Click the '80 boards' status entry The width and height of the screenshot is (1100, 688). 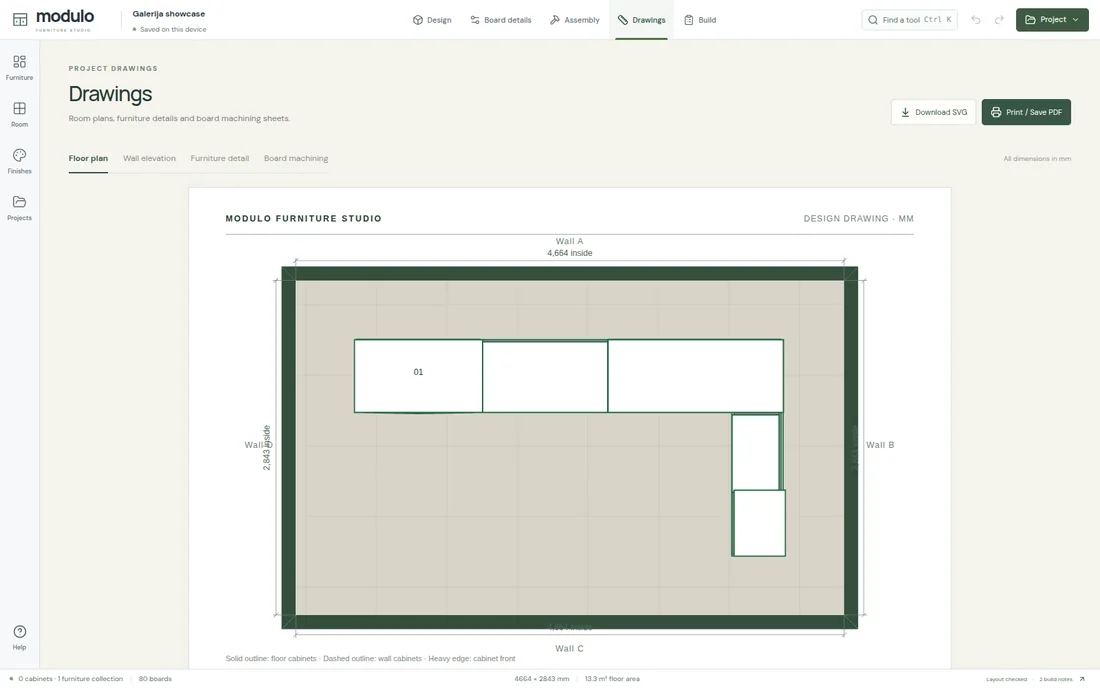(155, 679)
